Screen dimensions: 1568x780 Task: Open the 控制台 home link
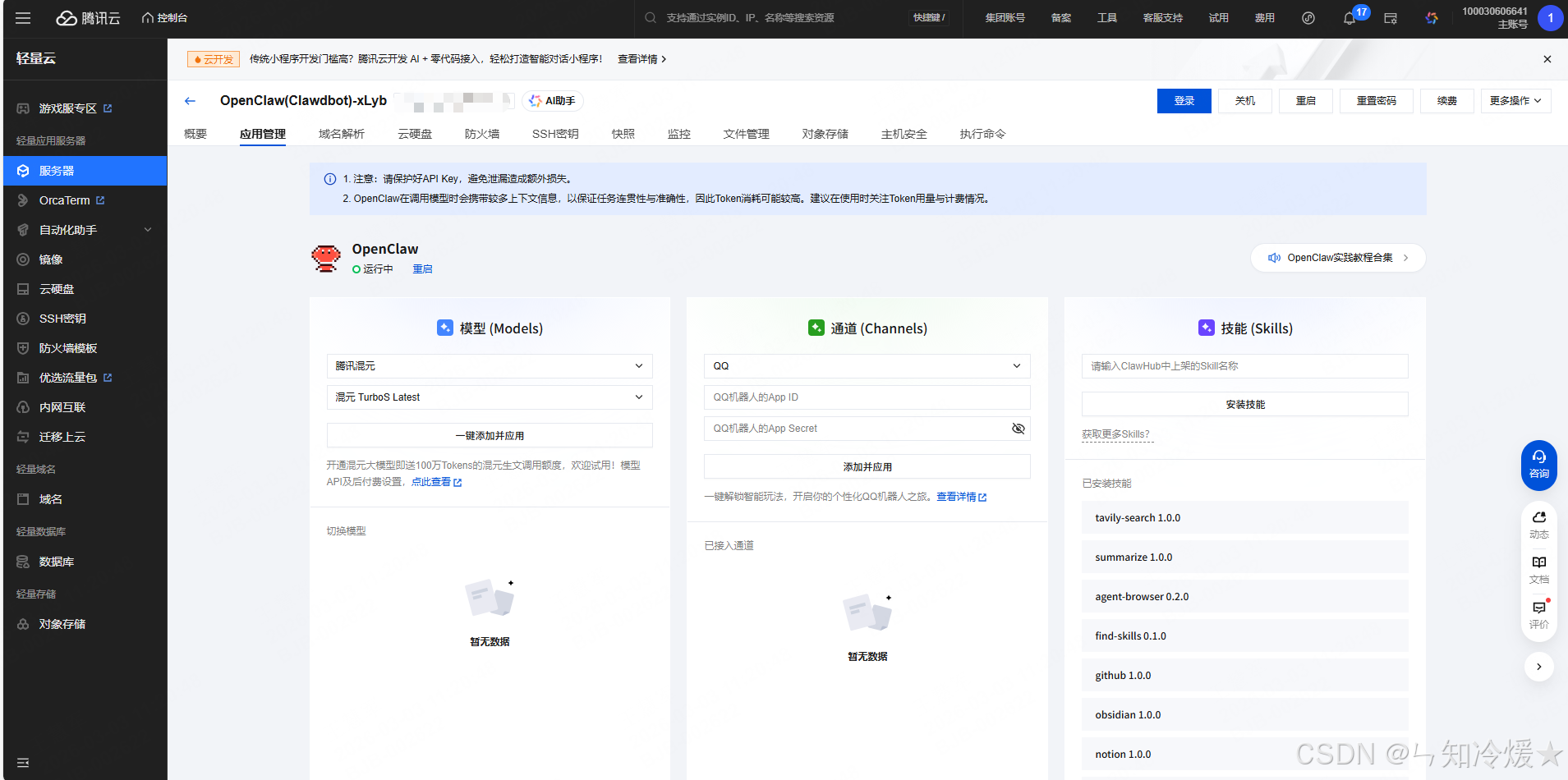pyautogui.click(x=164, y=18)
